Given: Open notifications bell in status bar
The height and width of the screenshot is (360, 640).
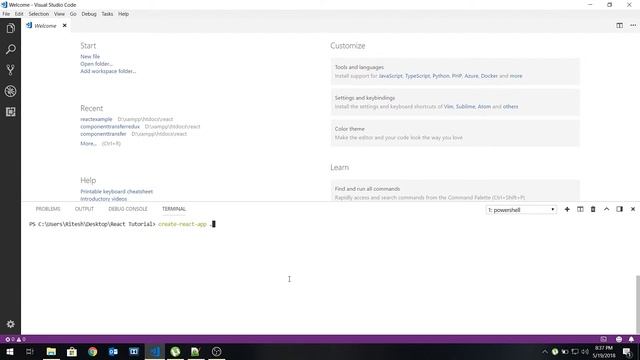Looking at the screenshot, I should [x=631, y=339].
